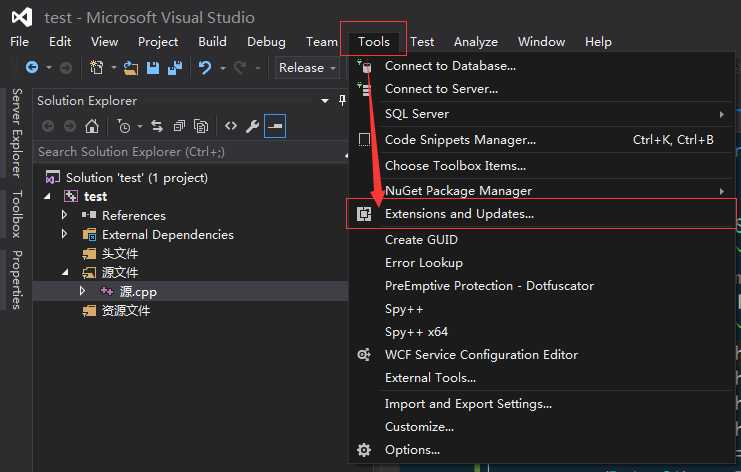The height and width of the screenshot is (472, 741).
Task: Pin the Solution Explorer panel
Action: click(342, 100)
